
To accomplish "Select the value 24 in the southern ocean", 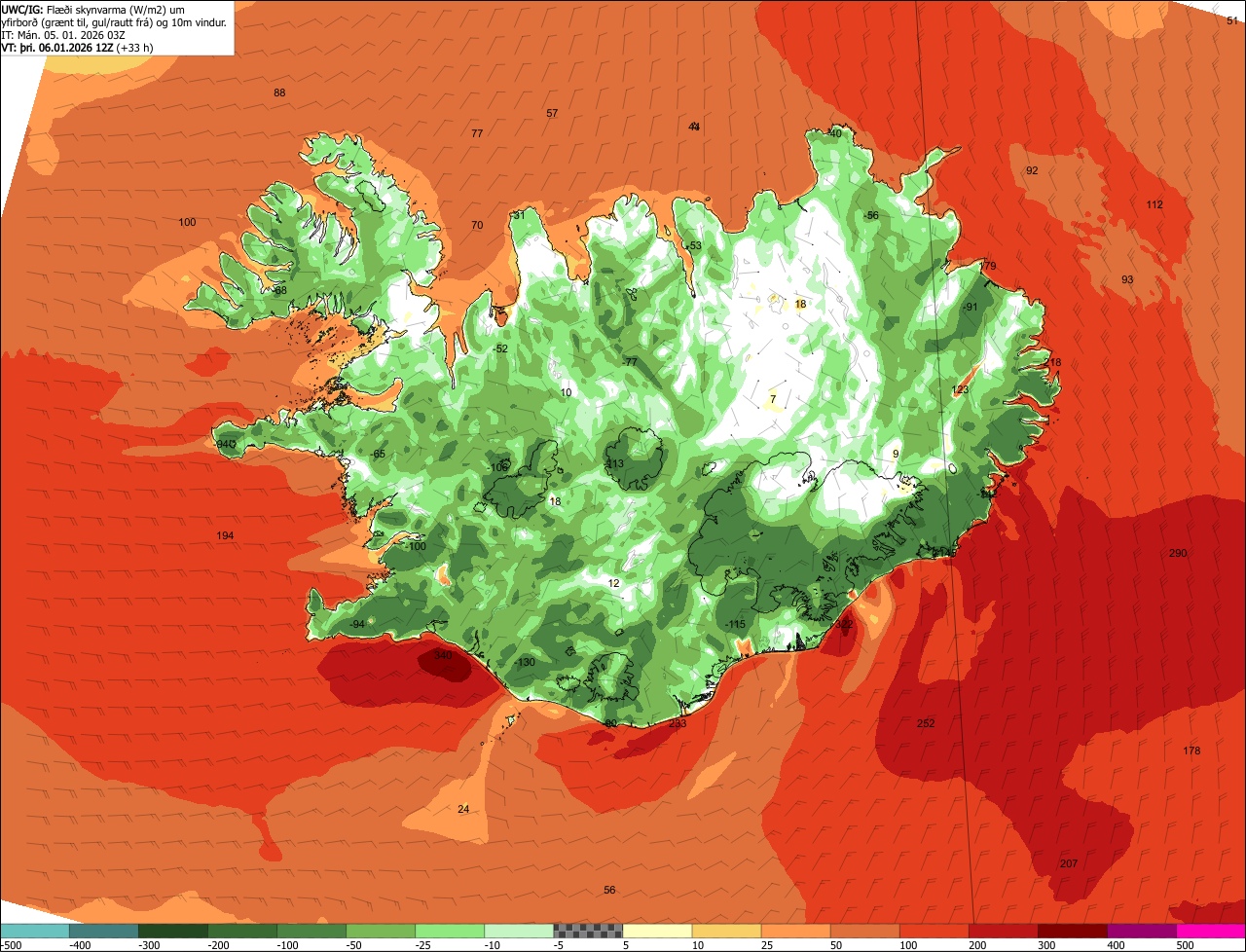I will [463, 810].
